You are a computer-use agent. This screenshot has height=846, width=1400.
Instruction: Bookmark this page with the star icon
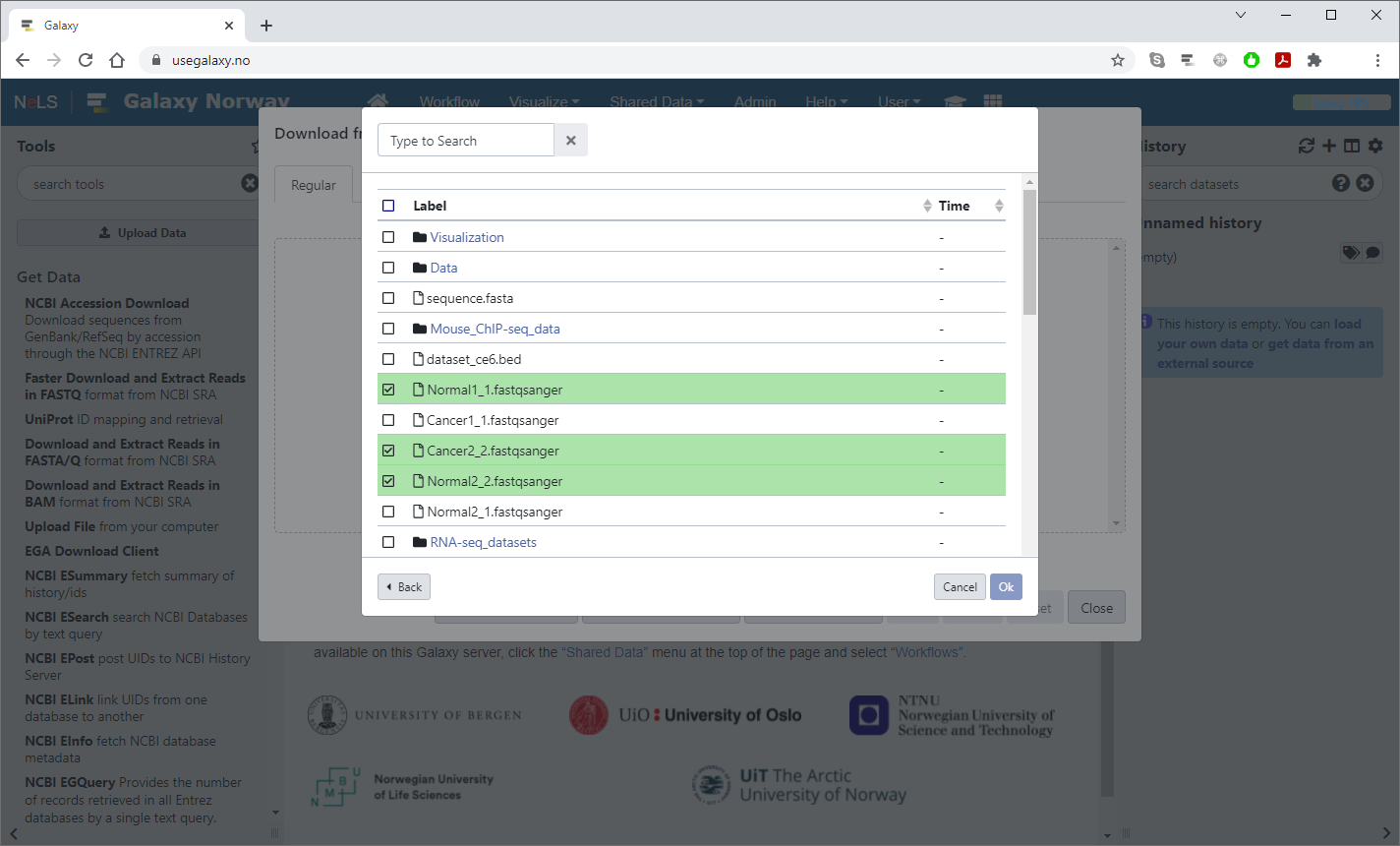tap(1118, 60)
